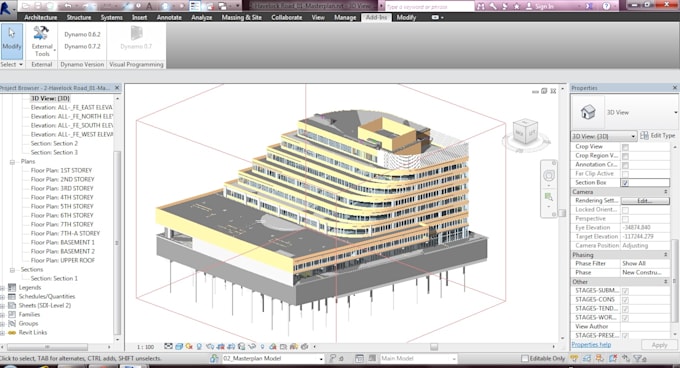This screenshot has height=368, width=680.
Task: Click the help question mark icon in title bar
Action: (606, 6)
